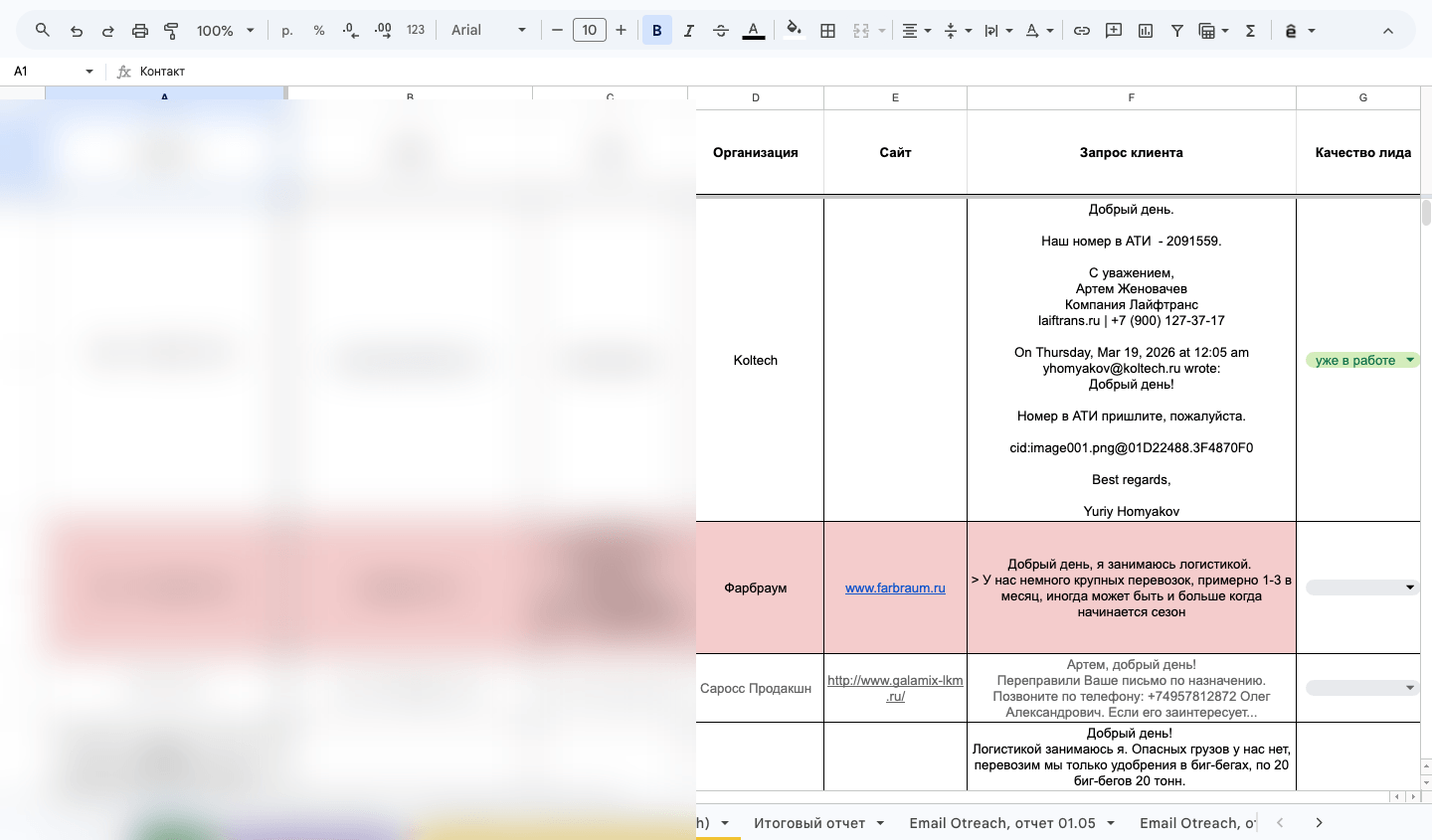Redo the last undone action
Image resolution: width=1432 pixels, height=840 pixels.
pyautogui.click(x=108, y=31)
